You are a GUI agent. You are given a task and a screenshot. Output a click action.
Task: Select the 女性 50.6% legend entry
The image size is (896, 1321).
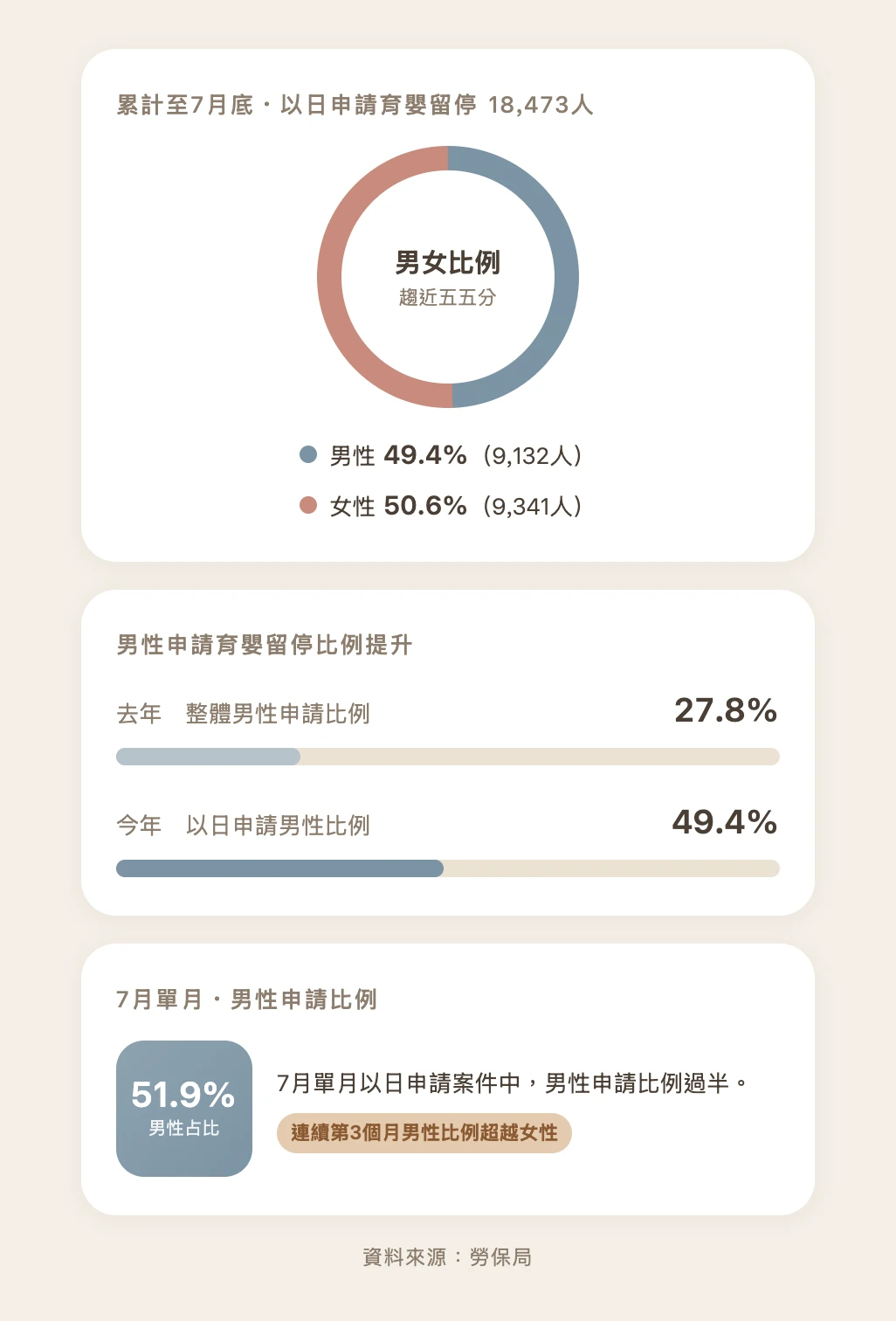tap(441, 506)
